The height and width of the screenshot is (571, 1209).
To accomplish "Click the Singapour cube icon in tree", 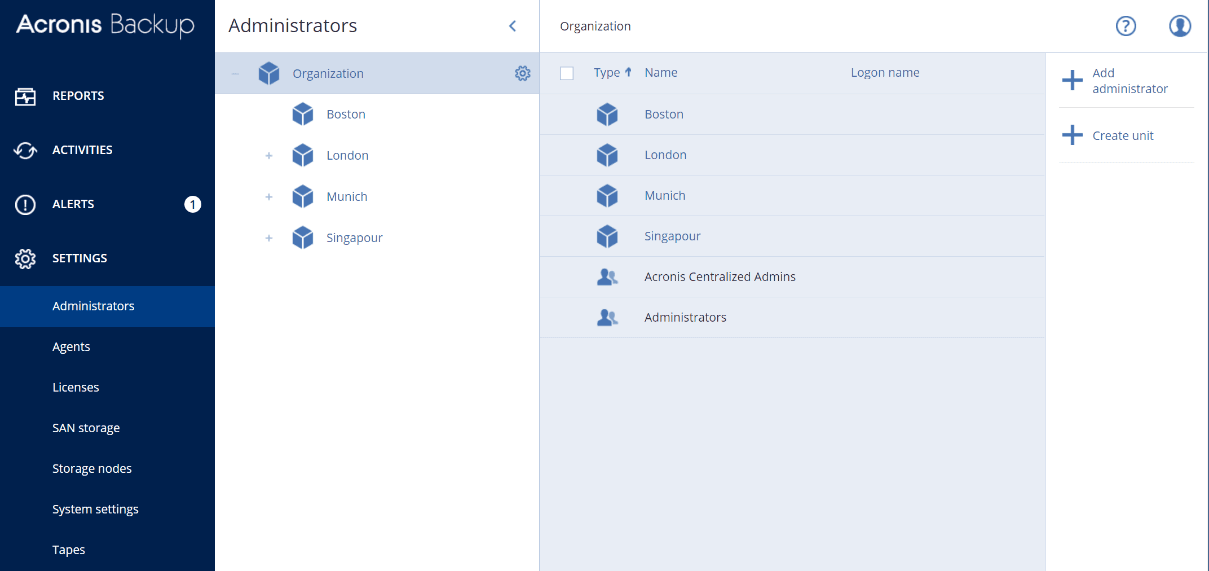I will 303,237.
